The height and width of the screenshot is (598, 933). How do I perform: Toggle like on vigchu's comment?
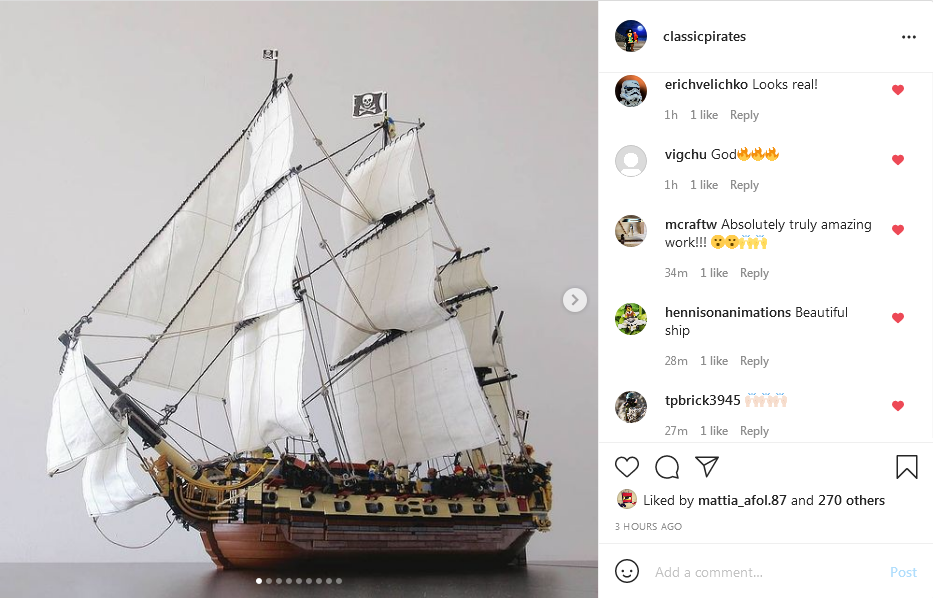click(898, 159)
